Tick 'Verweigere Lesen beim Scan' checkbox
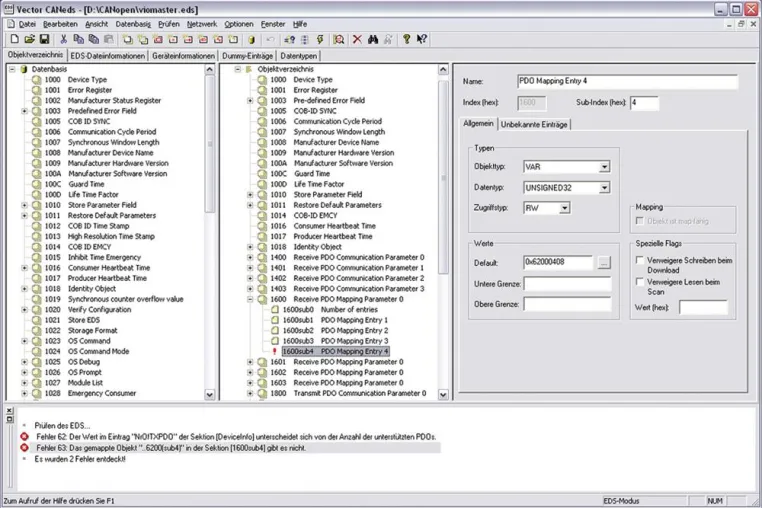Screen dimensions: 762x508 click(640, 281)
